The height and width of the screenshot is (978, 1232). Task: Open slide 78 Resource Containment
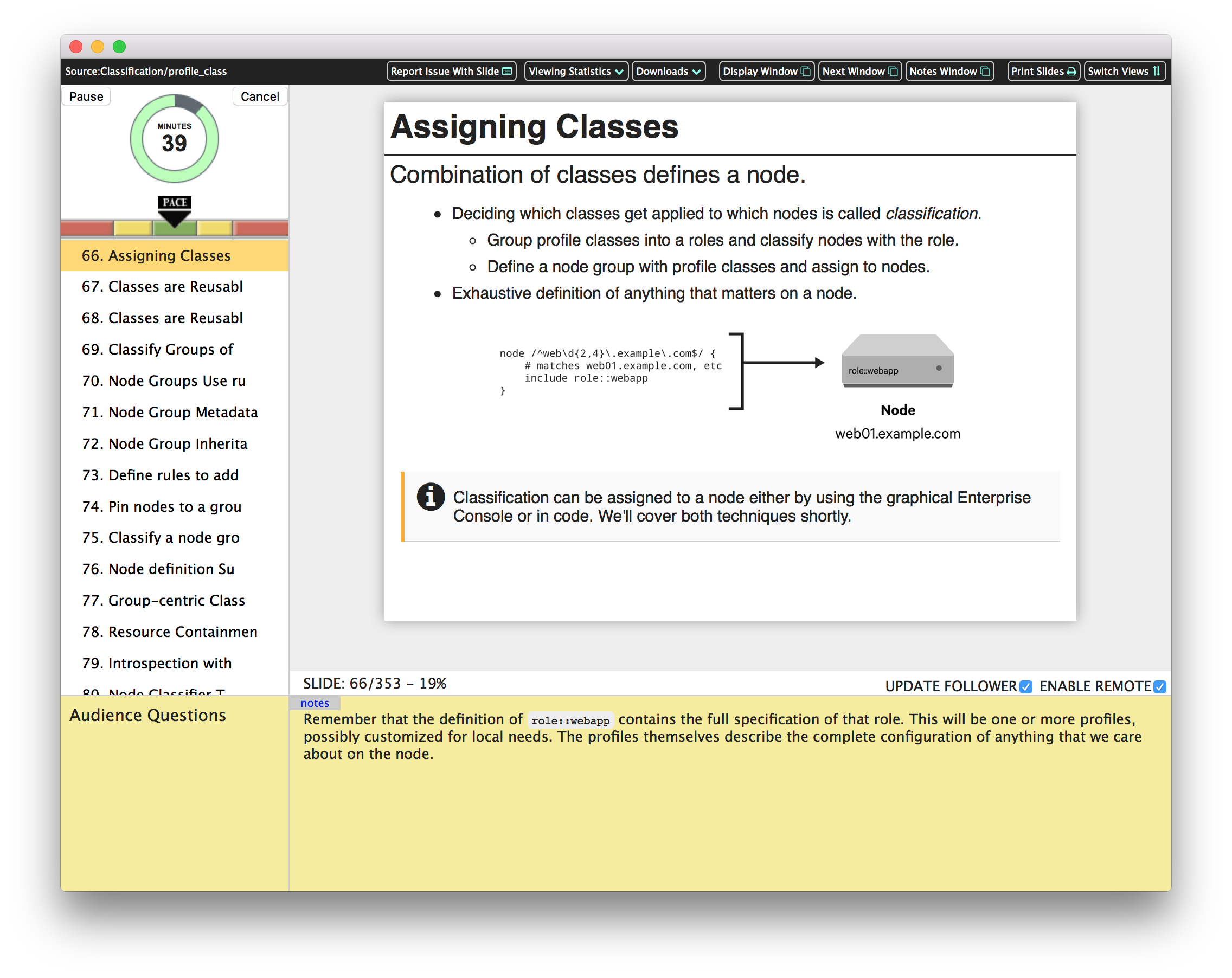click(x=170, y=632)
